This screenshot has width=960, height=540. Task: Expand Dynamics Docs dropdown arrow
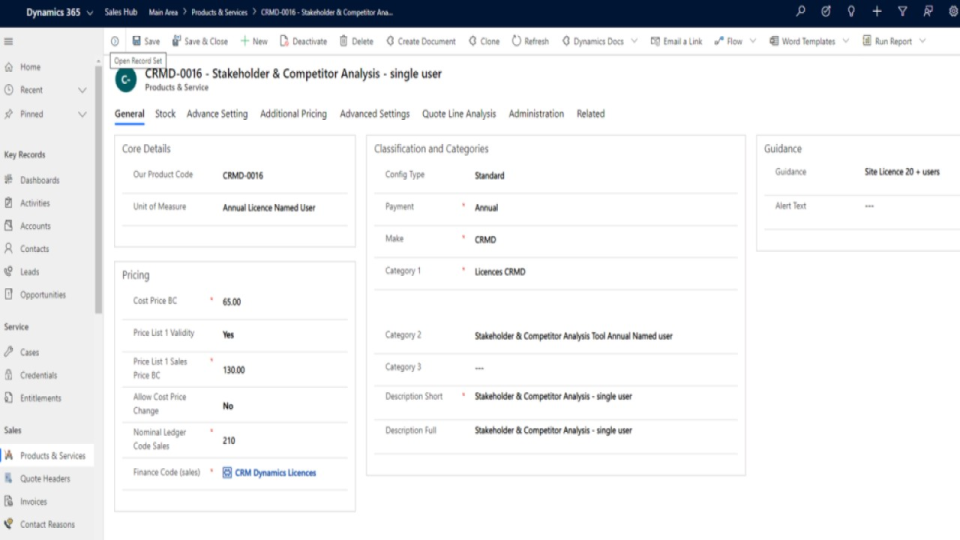point(634,41)
